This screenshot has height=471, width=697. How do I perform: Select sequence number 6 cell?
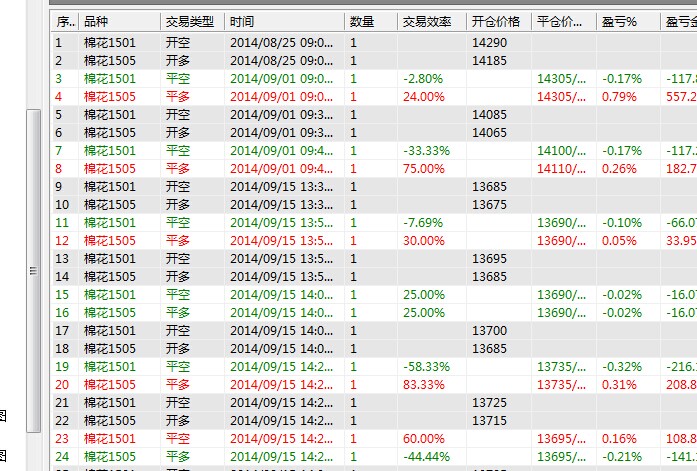pyautogui.click(x=59, y=132)
